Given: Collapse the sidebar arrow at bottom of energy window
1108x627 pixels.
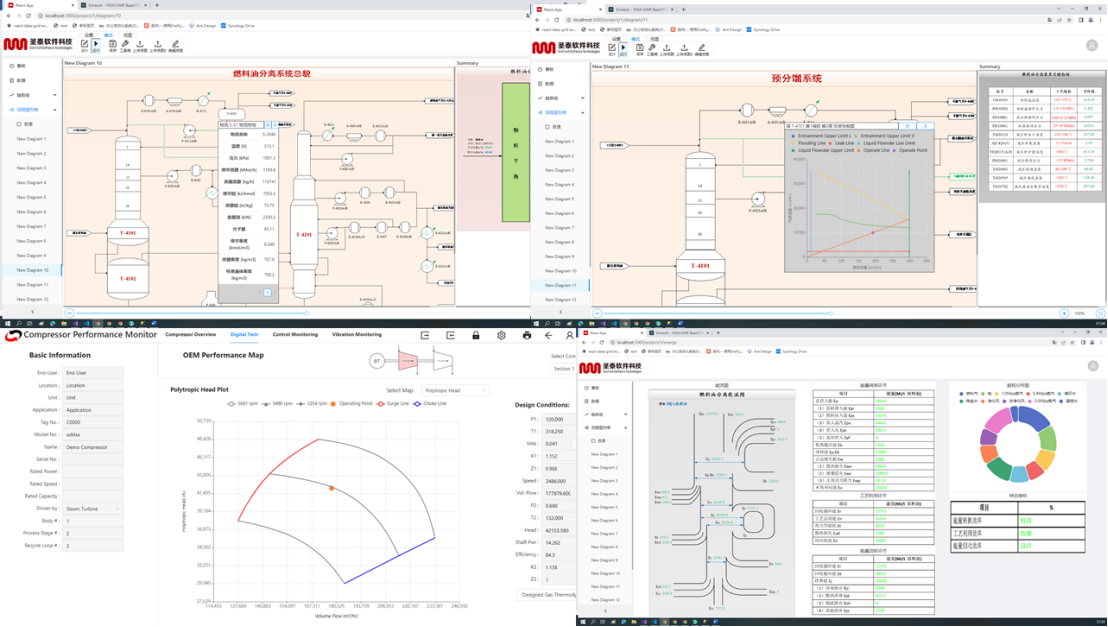Looking at the screenshot, I should coord(606,611).
